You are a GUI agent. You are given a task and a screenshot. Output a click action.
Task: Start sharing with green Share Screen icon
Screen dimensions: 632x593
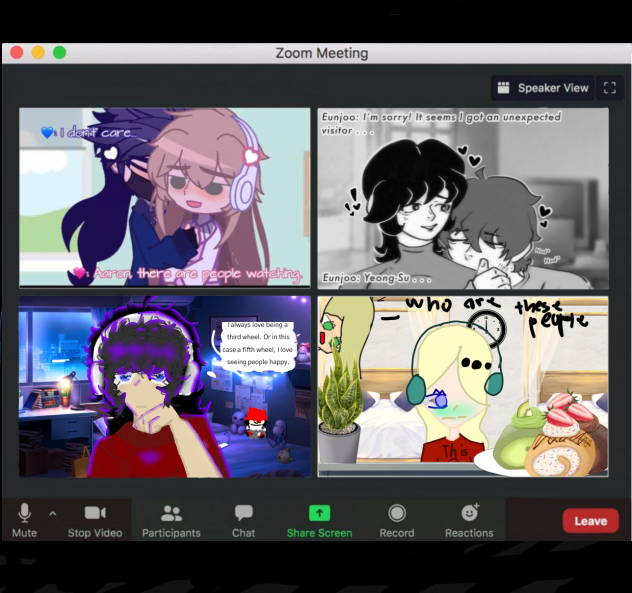pyautogui.click(x=319, y=513)
